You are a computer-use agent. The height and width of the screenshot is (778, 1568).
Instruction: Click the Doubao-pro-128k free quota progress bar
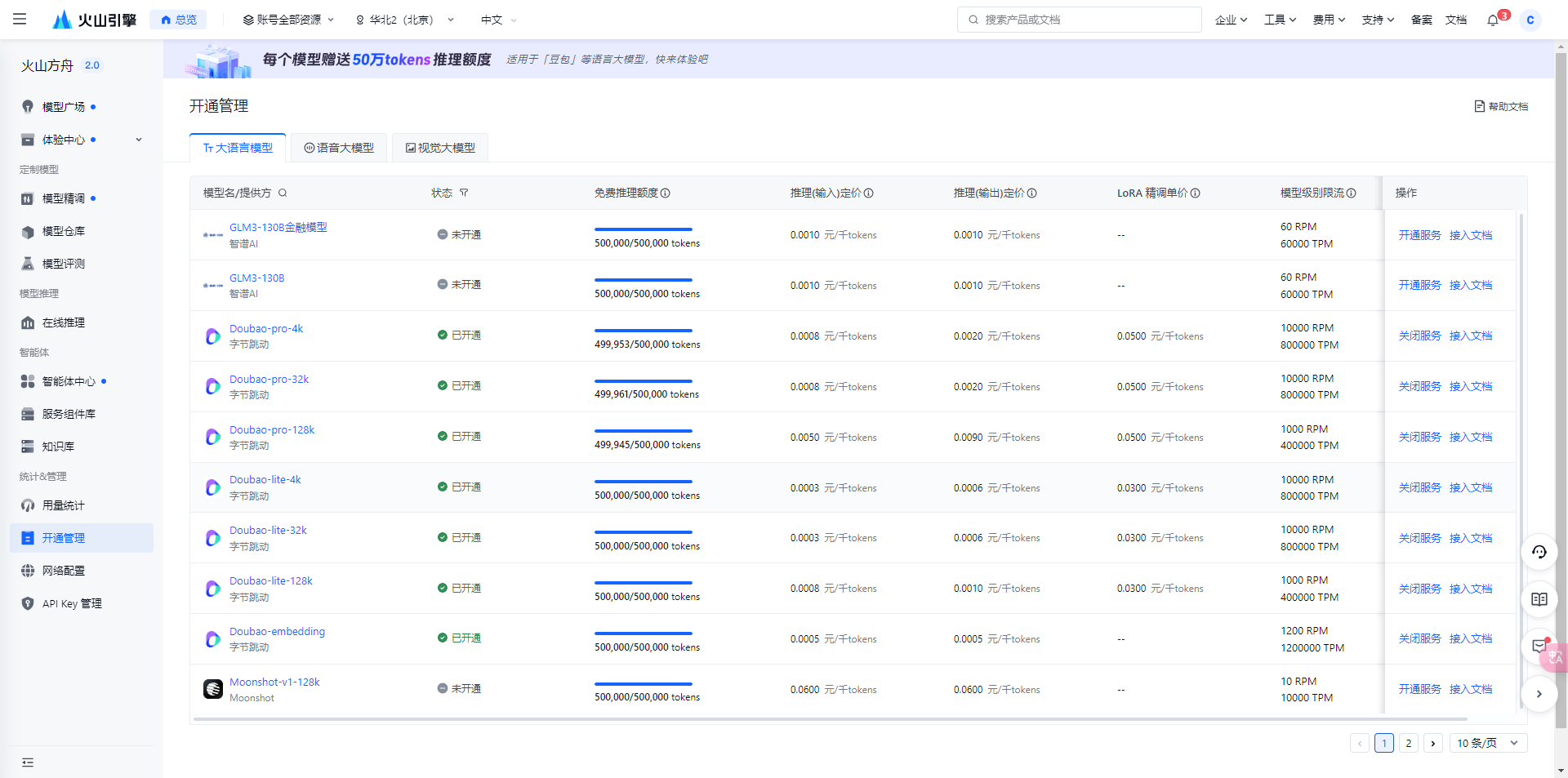coord(643,431)
